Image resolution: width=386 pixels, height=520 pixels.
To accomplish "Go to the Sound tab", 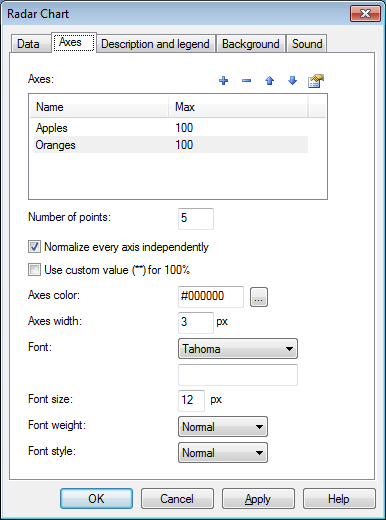I will [x=307, y=44].
